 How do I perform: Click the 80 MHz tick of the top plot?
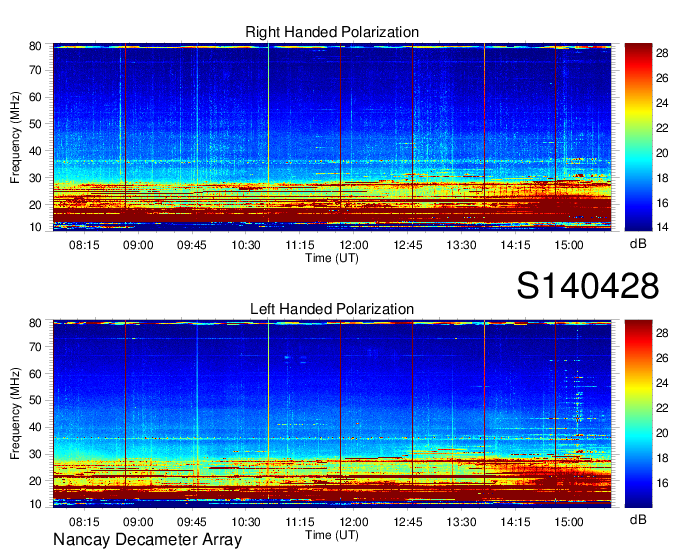(35, 46)
